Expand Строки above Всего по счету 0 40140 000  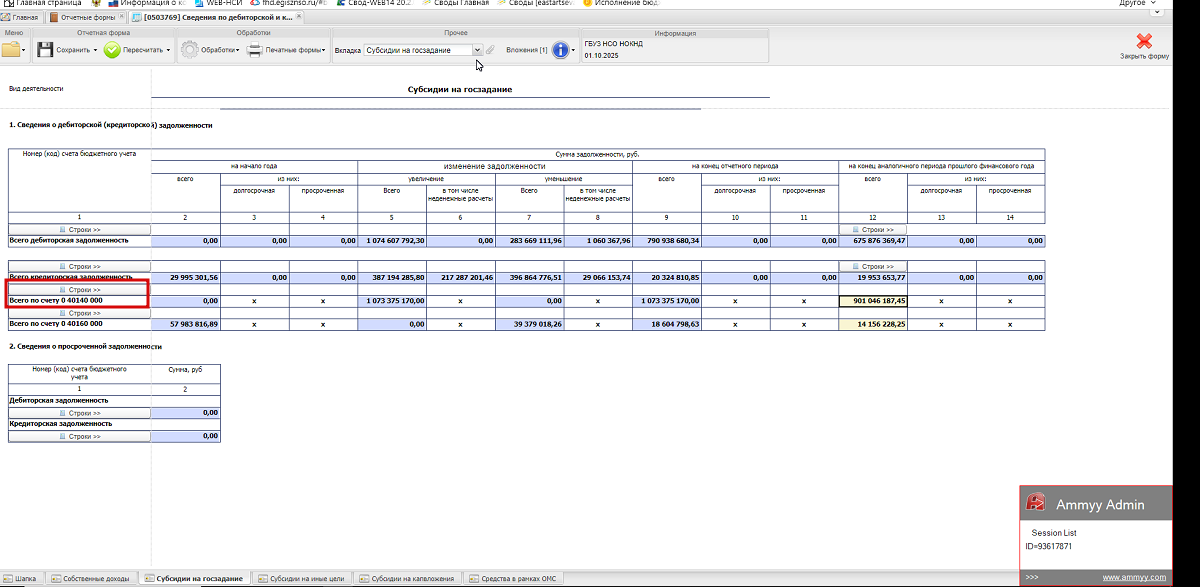coord(79,290)
